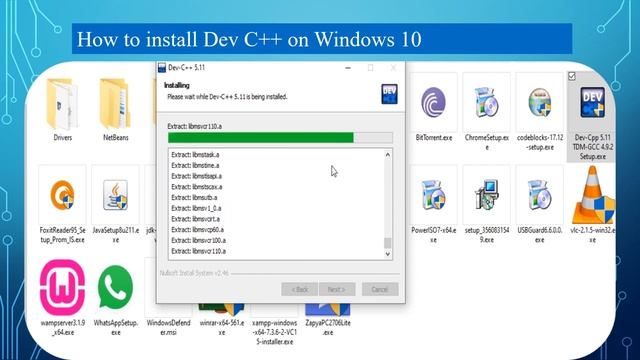Select the vlc-2.1.5-win32.exe cone icon

593,195
